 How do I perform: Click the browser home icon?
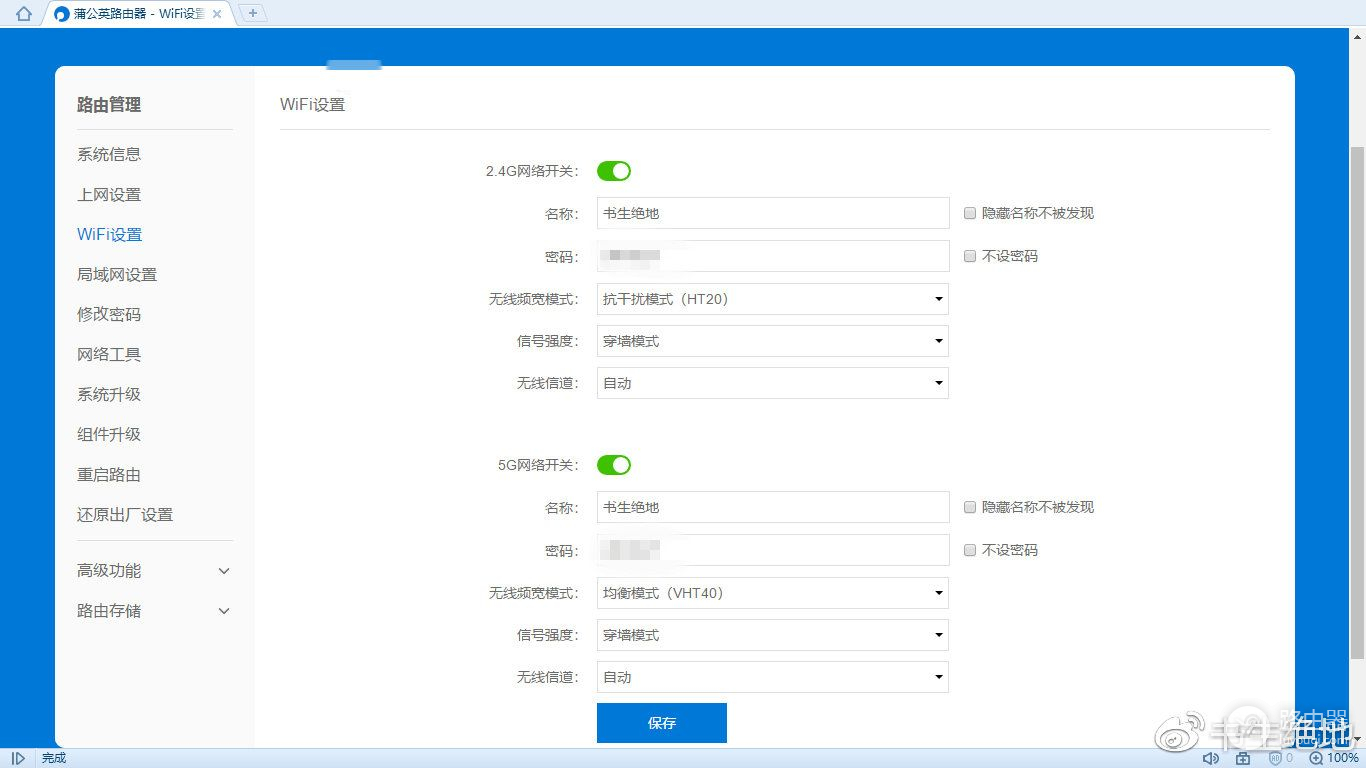coord(24,14)
